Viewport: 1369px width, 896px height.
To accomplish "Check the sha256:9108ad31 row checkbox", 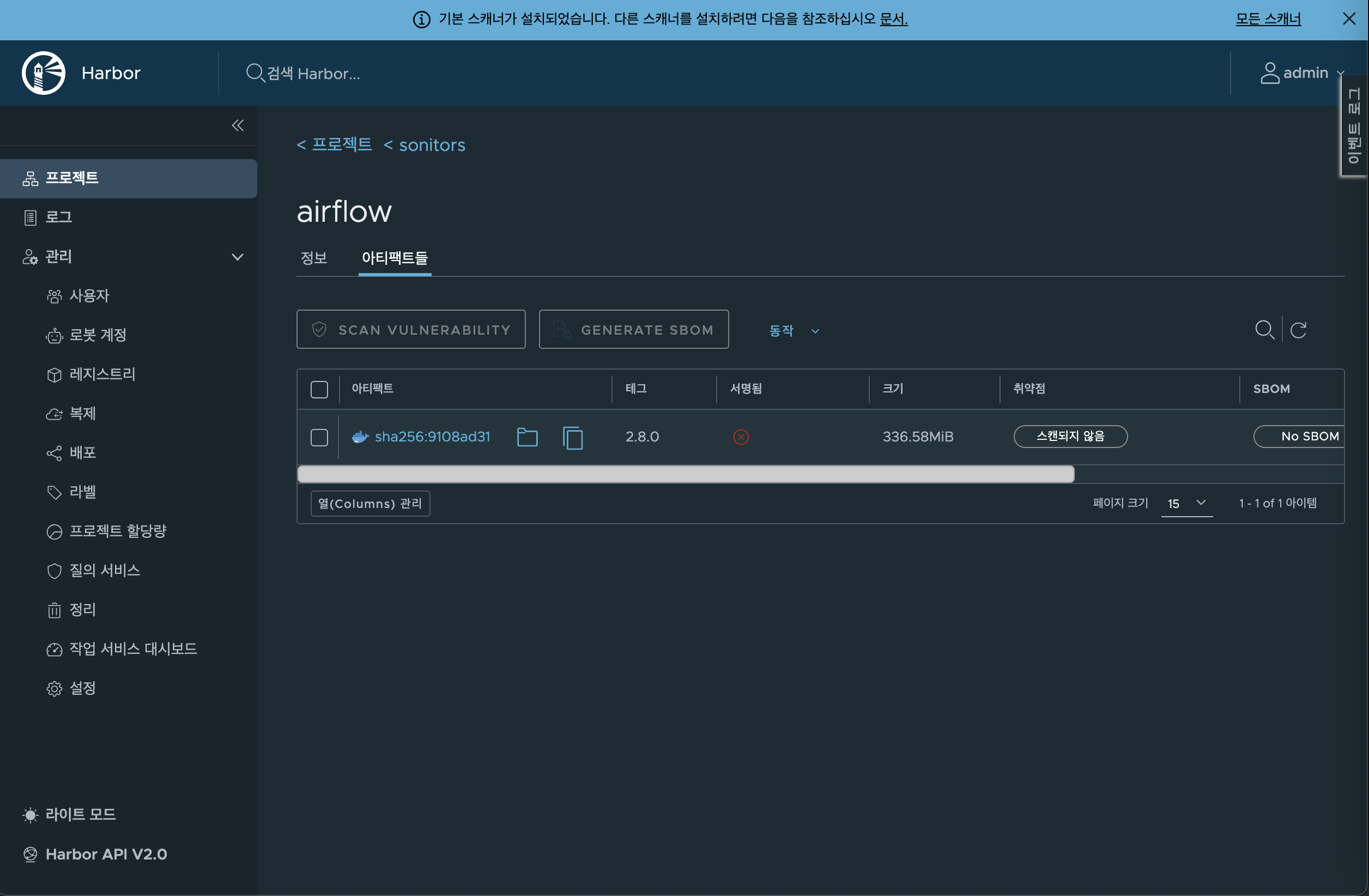I will [x=319, y=438].
